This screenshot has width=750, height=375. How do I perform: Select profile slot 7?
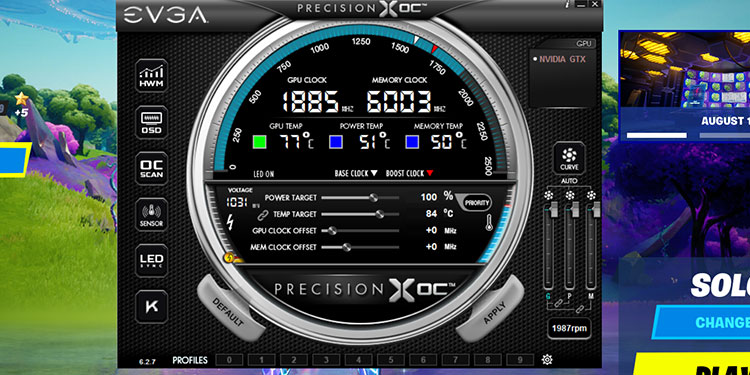click(x=455, y=360)
